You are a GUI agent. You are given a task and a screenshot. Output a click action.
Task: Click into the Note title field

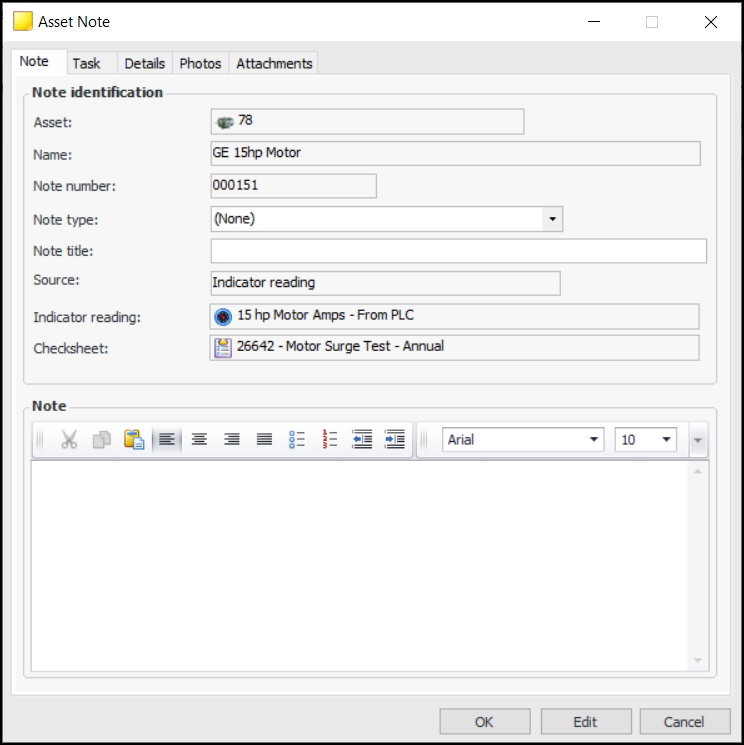click(x=458, y=251)
